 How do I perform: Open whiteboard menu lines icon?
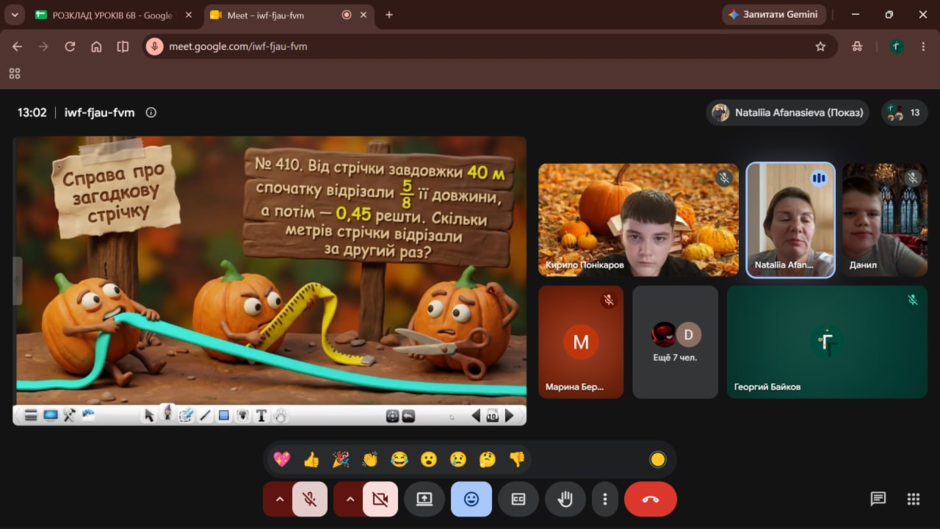(31, 415)
